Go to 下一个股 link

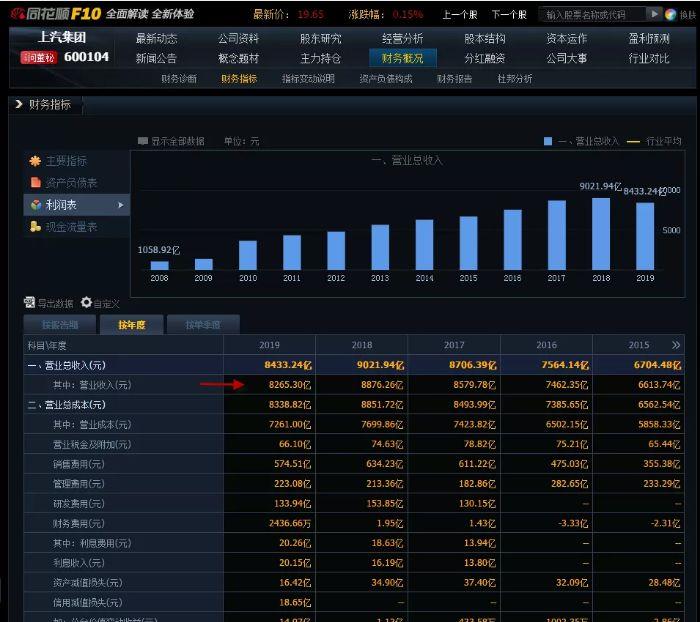tap(509, 15)
